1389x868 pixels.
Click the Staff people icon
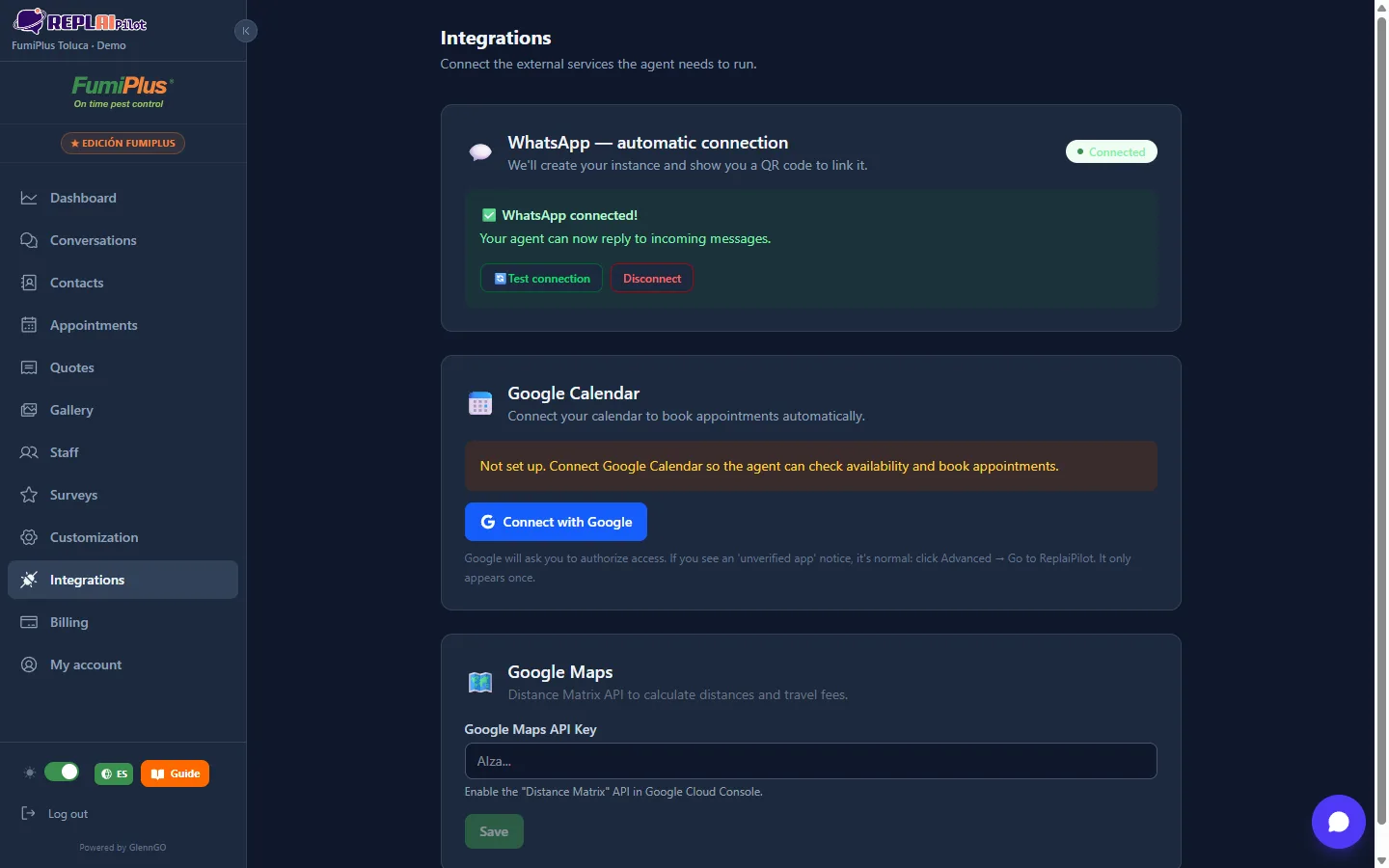29,452
